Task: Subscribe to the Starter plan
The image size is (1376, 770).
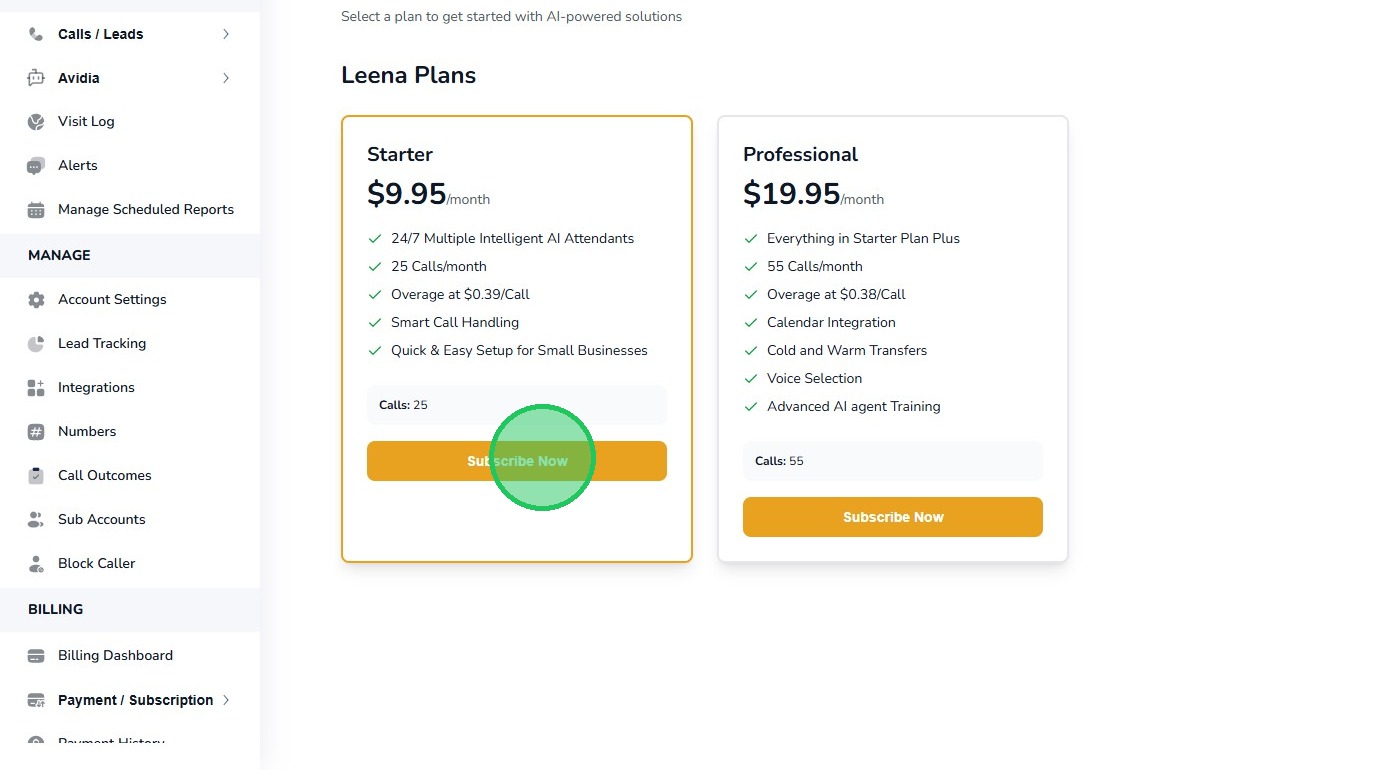Action: click(x=517, y=461)
